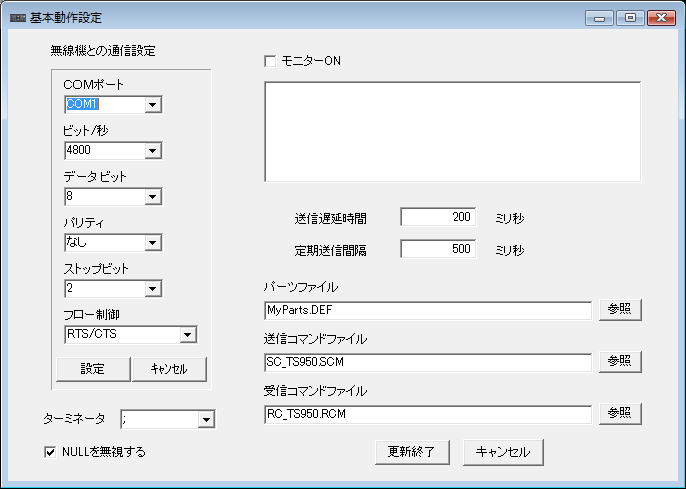Screen dimensions: 686x489
Task: Enable the モニターON checkbox
Action: [270, 61]
